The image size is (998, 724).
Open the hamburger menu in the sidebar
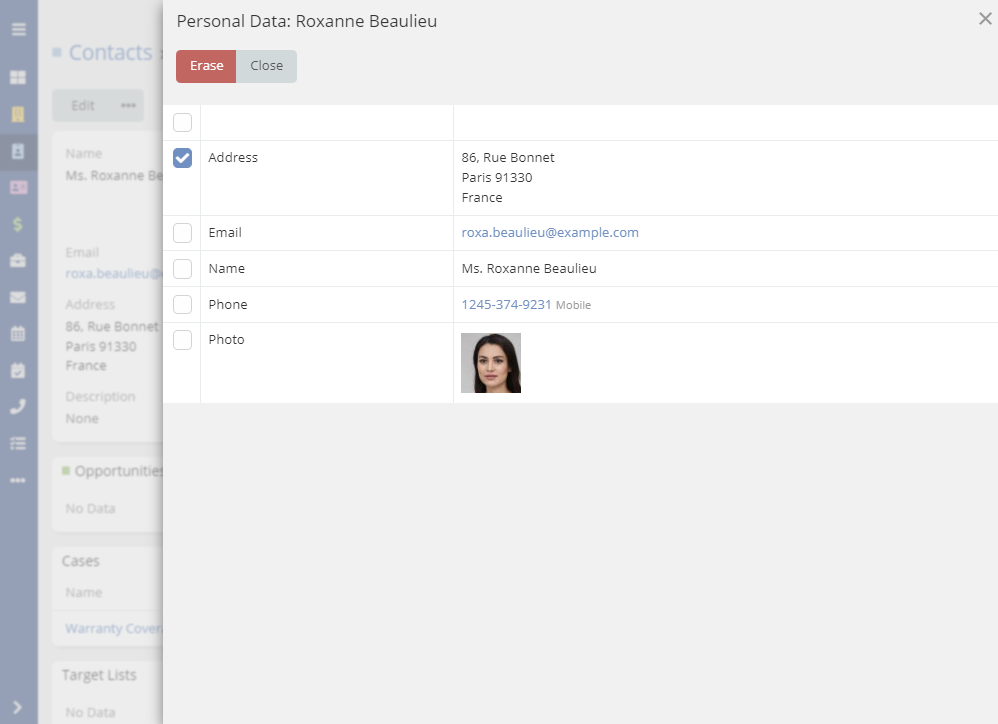[x=18, y=29]
